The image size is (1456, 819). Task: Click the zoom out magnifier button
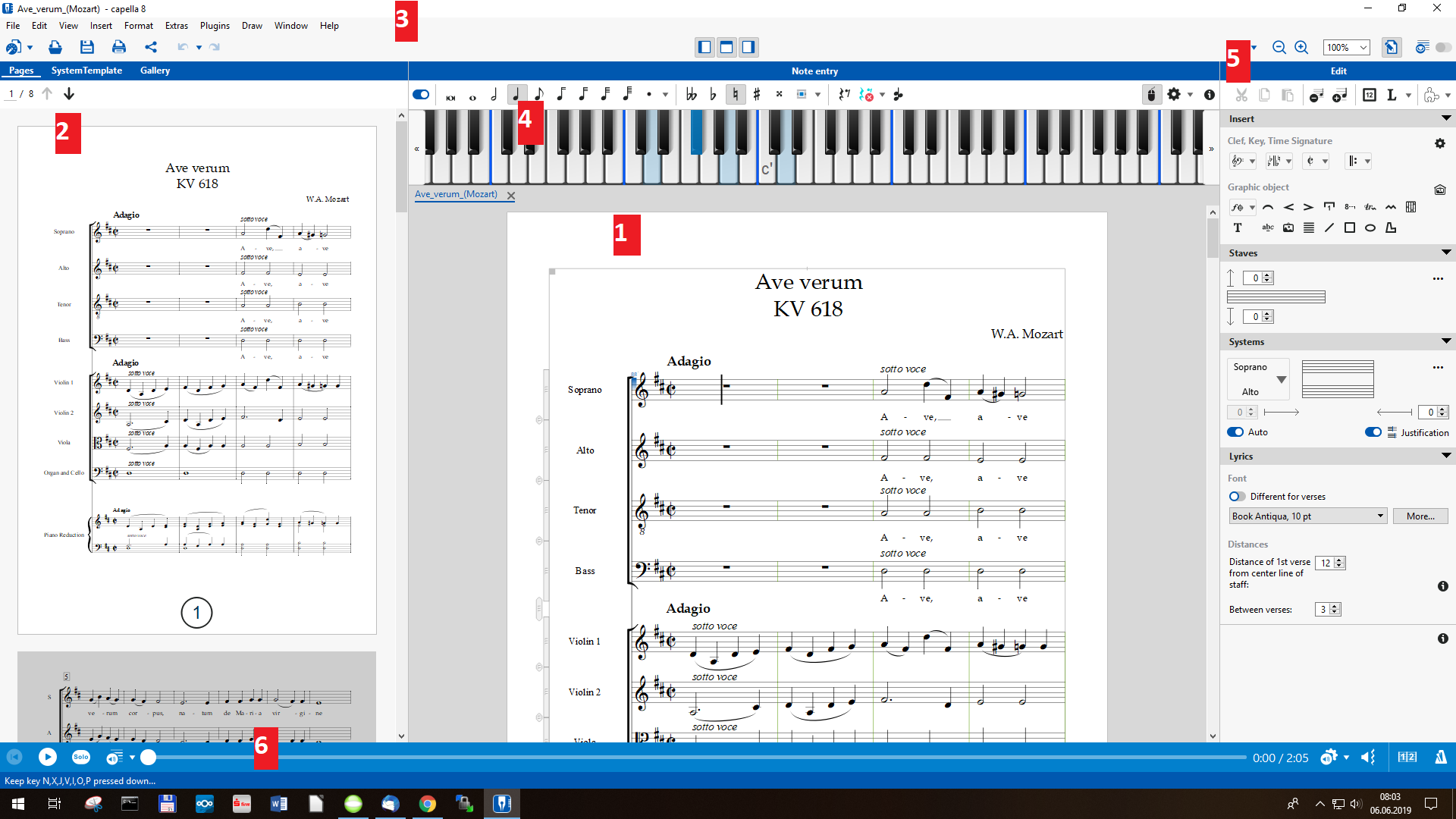[x=1279, y=47]
